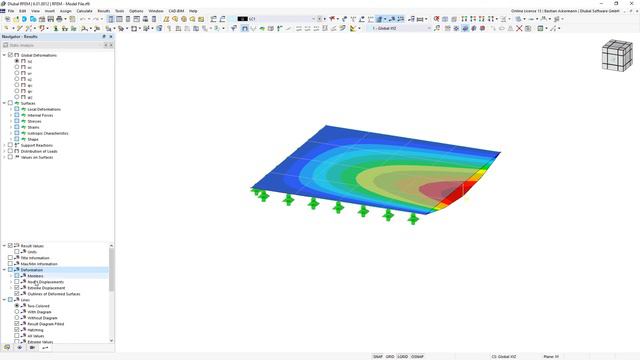Toggle the Hatching checkbox

click(x=17, y=330)
